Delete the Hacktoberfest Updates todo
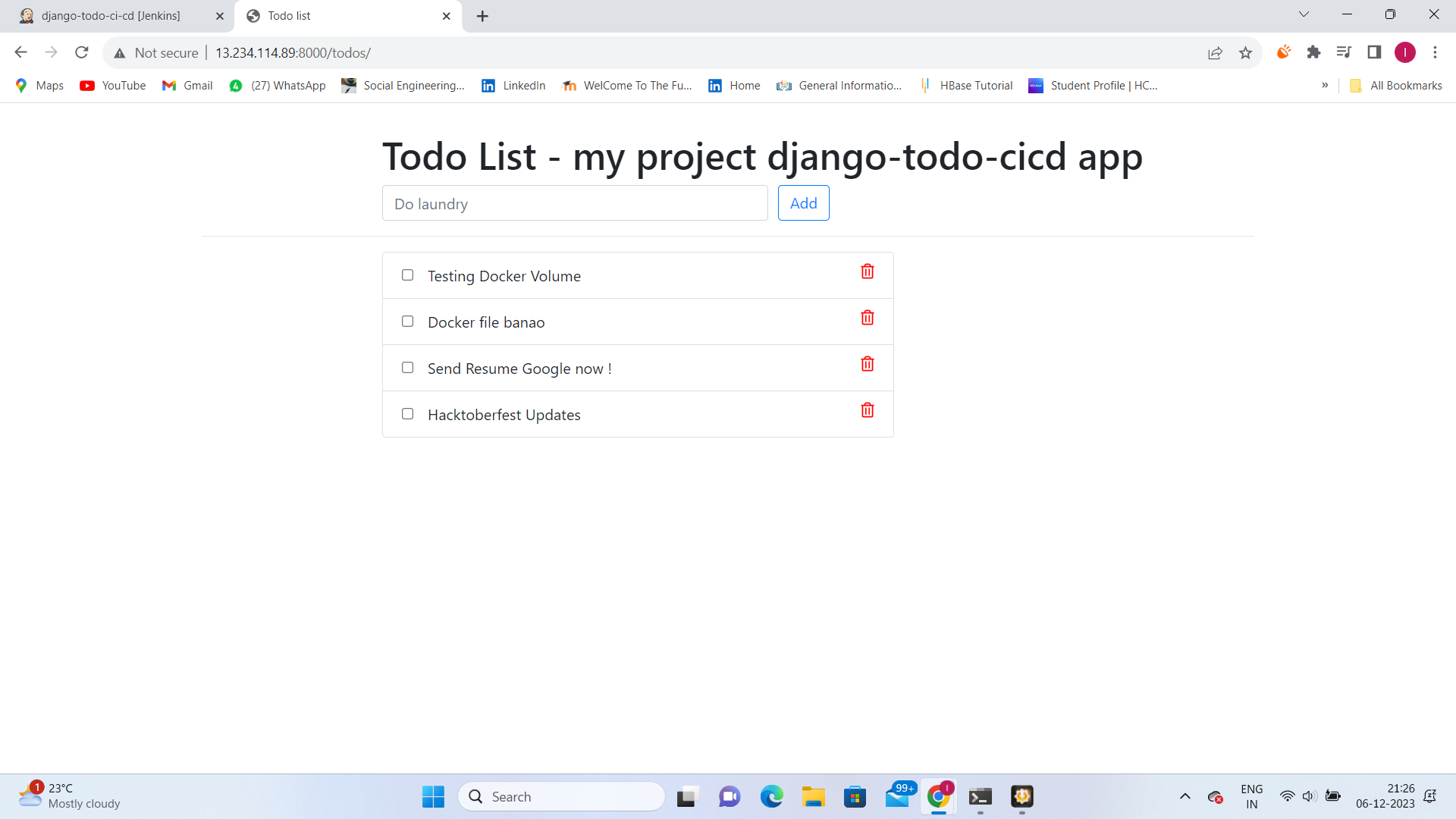Viewport: 1456px width, 819px height. coord(868,410)
